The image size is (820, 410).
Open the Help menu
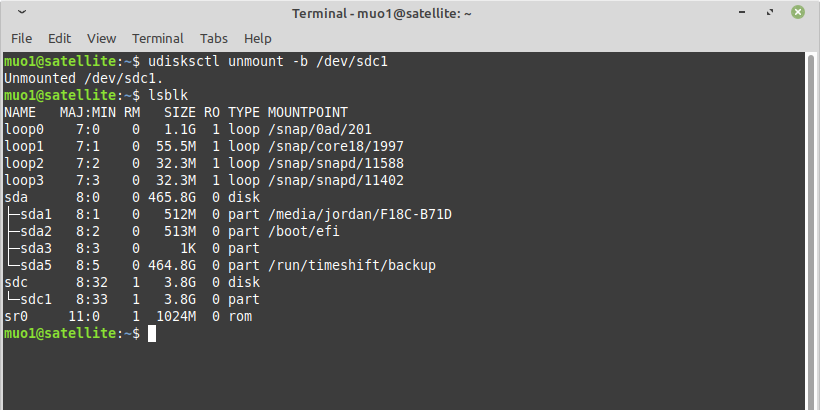[258, 38]
